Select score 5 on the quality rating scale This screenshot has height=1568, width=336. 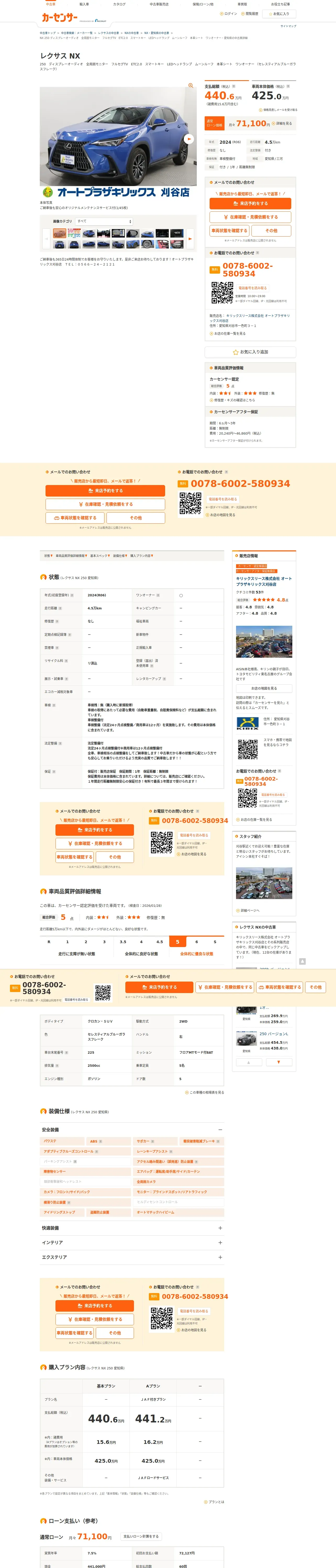(178, 942)
